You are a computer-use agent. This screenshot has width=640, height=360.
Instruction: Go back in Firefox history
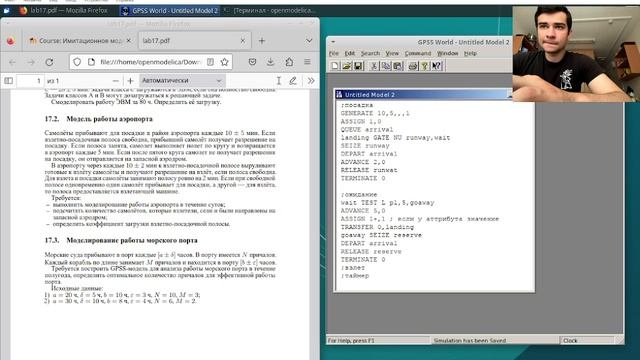(12, 62)
